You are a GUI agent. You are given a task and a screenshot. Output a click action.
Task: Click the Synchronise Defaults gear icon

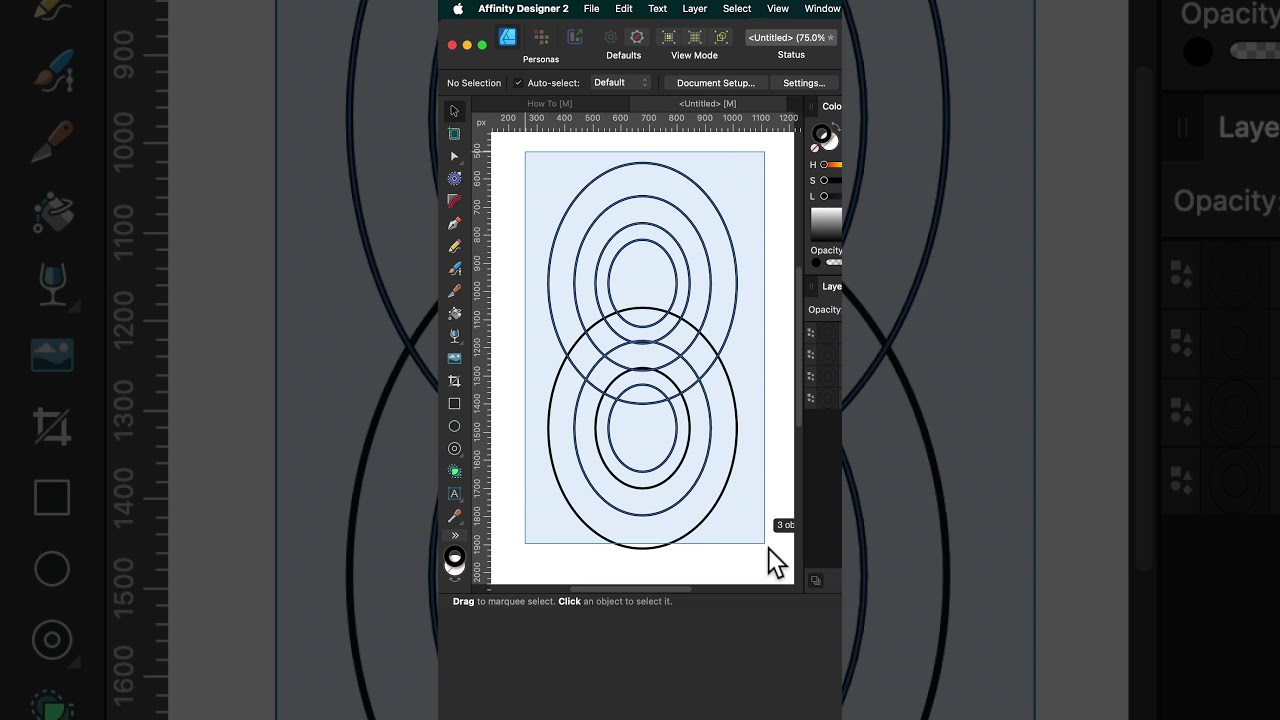(610, 37)
